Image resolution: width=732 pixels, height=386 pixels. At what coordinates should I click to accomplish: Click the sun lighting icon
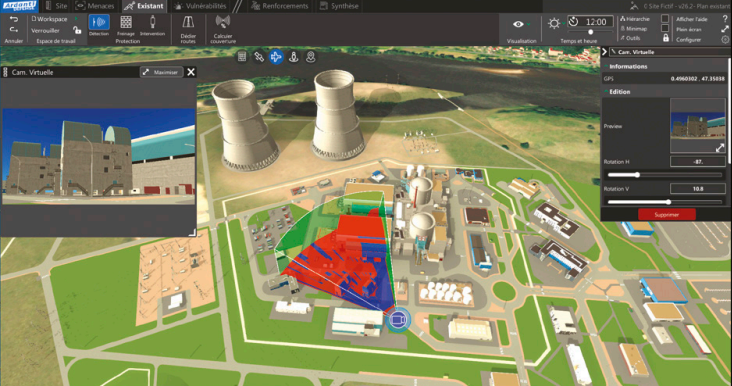[554, 23]
